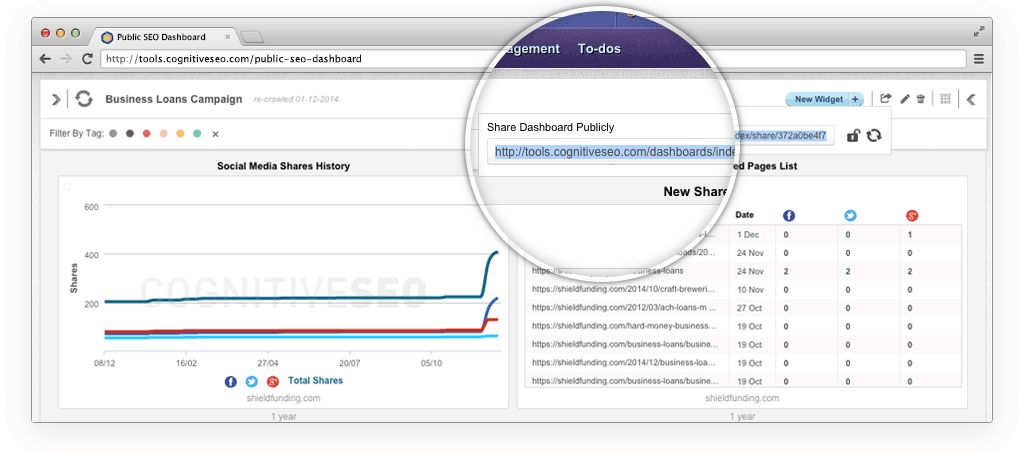
Task: Open the hard-money-business page link
Action: (x=624, y=326)
